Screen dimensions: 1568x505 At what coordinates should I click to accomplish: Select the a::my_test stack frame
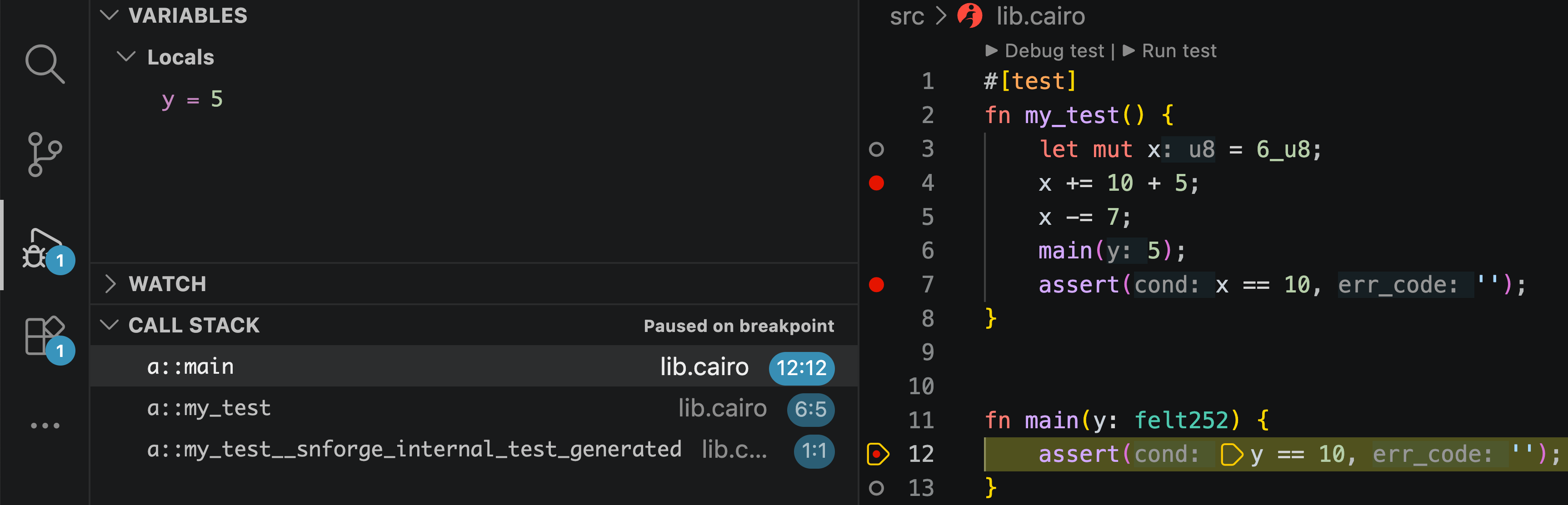(x=209, y=408)
